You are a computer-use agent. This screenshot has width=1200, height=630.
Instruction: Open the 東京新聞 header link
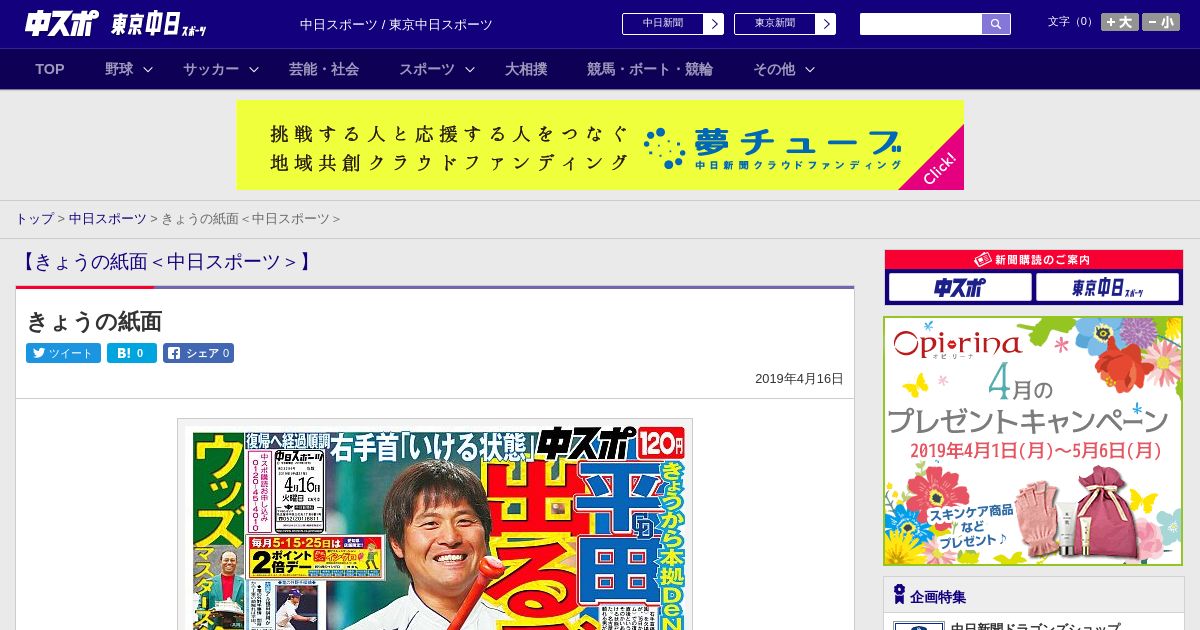pyautogui.click(x=775, y=24)
